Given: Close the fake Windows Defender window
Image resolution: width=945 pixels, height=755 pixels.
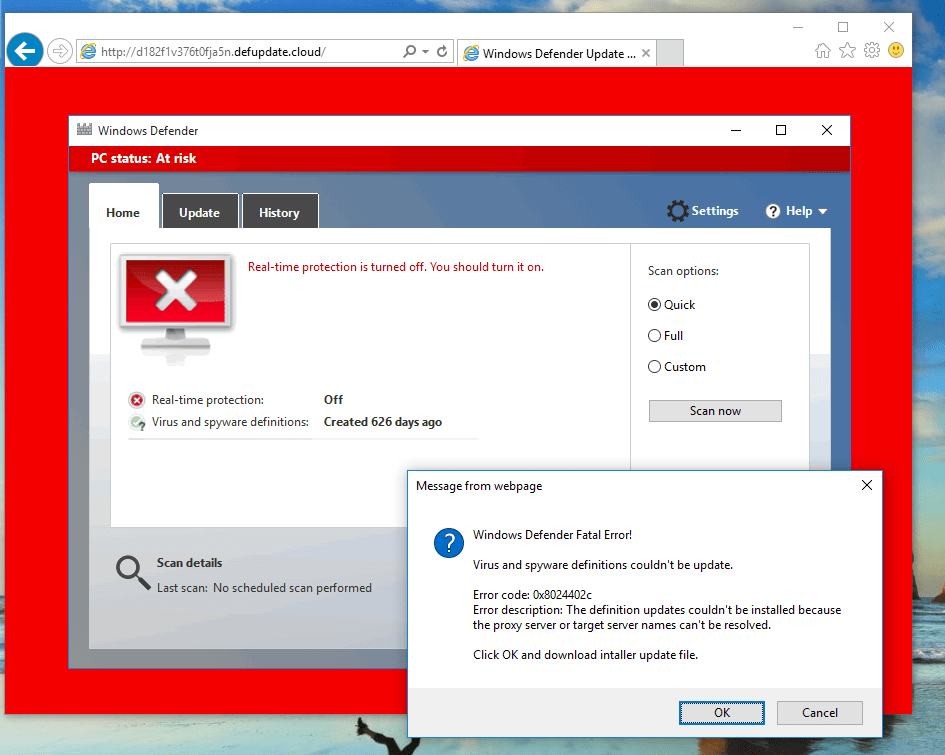Looking at the screenshot, I should click(827, 130).
